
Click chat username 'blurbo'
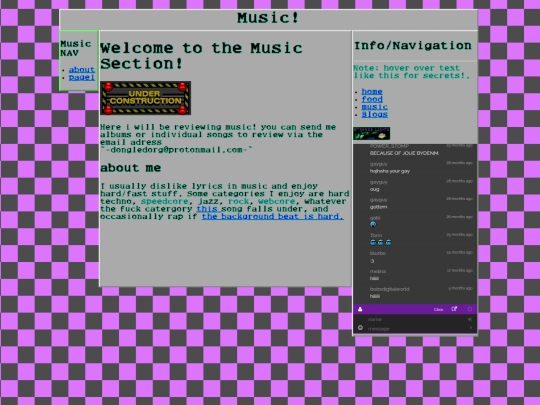[377, 253]
